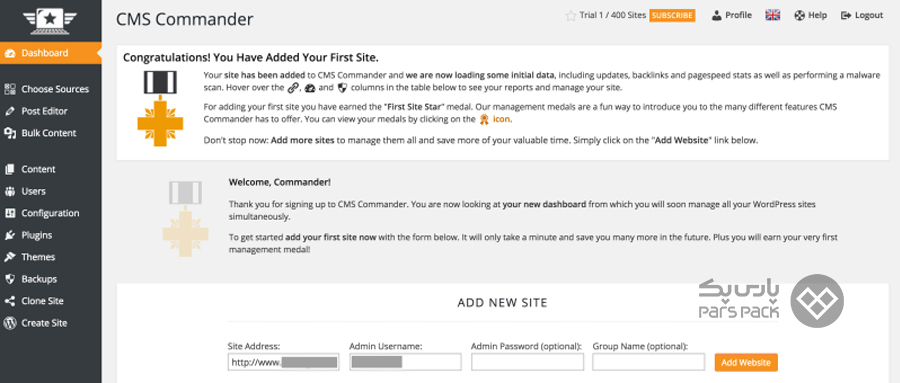Click the Create Site WordPress icon
This screenshot has width=900, height=383.
[x=10, y=323]
